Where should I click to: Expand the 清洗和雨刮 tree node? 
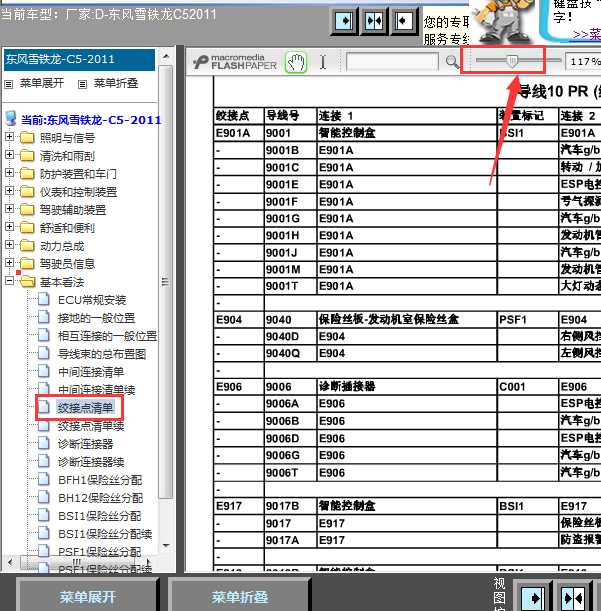pos(10,154)
